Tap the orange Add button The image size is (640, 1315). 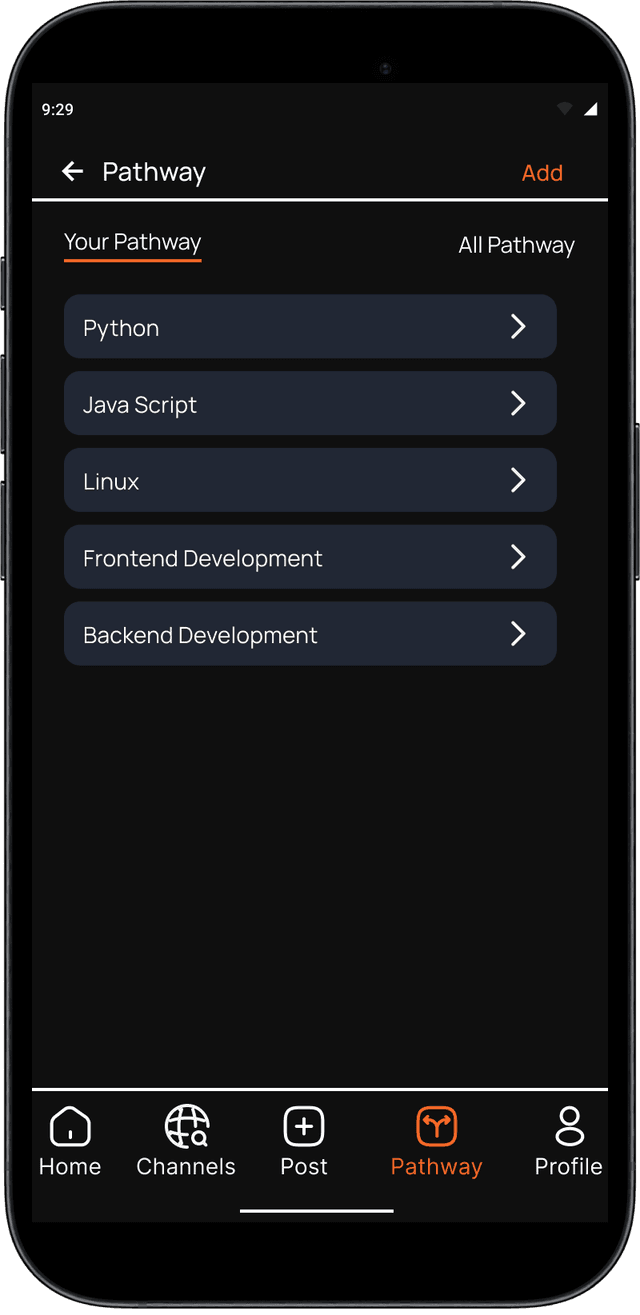point(542,173)
